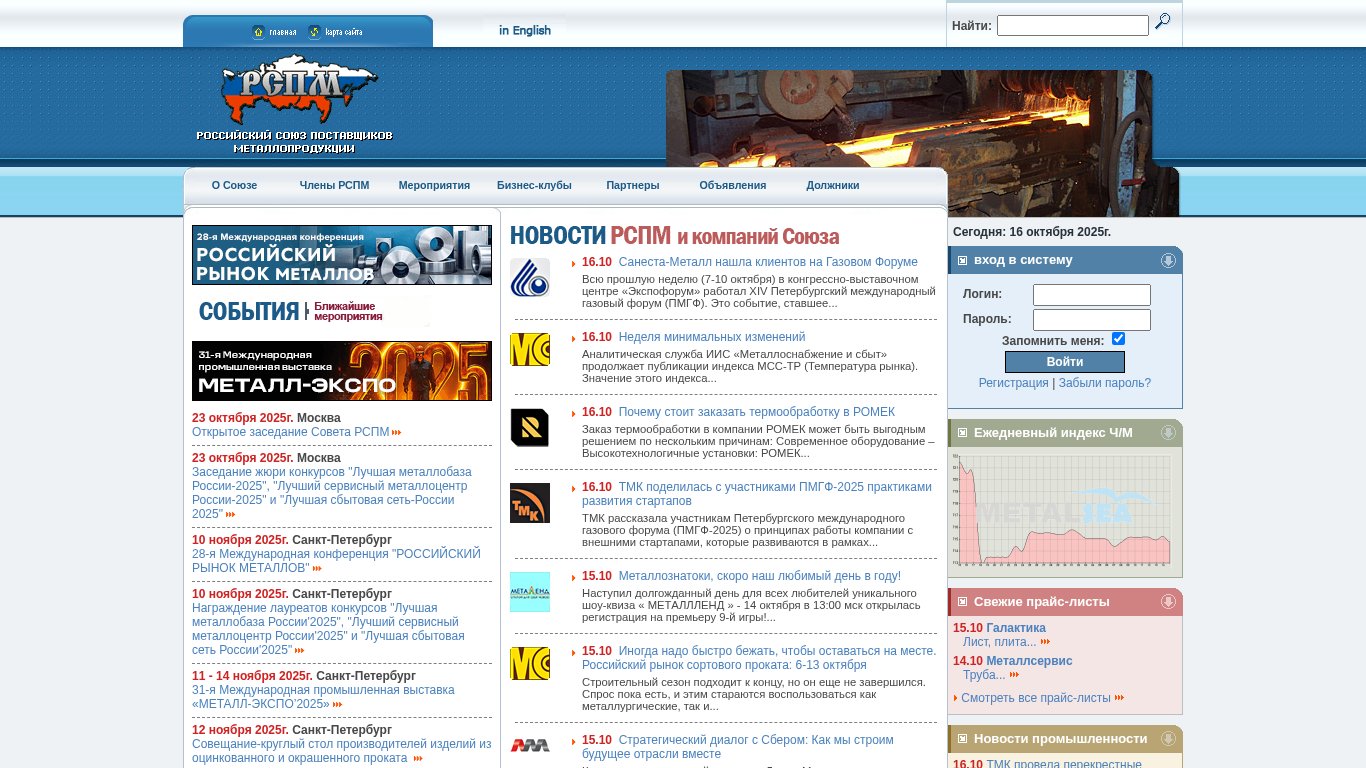Open Санеста-Металл company logo
Viewport: 1366px width, 768px height.
(530, 277)
